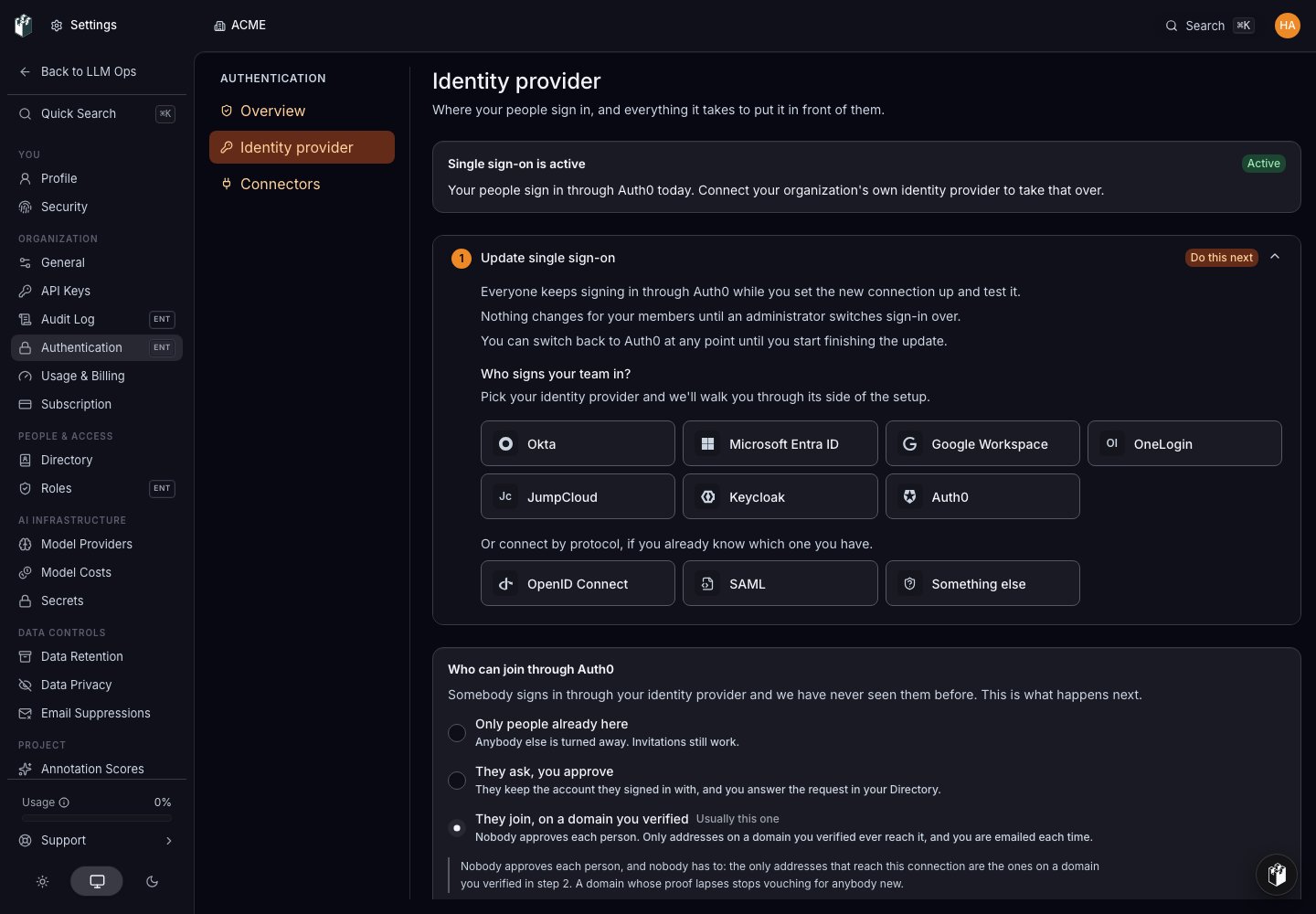Click the 'Do this next' badge

point(1222,258)
